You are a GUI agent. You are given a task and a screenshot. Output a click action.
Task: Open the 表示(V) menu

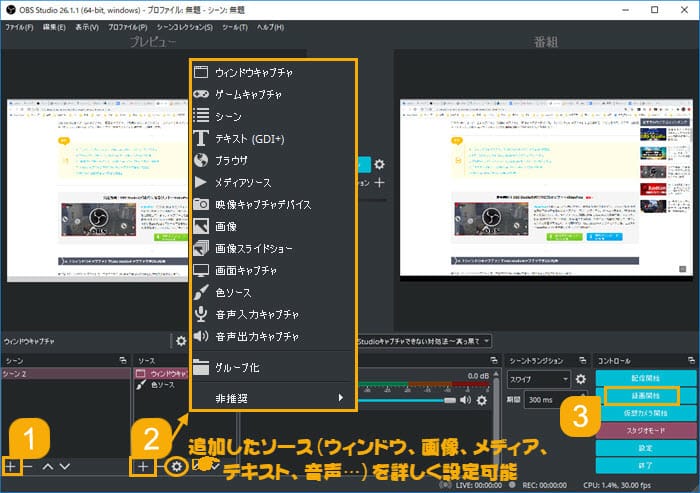87,27
